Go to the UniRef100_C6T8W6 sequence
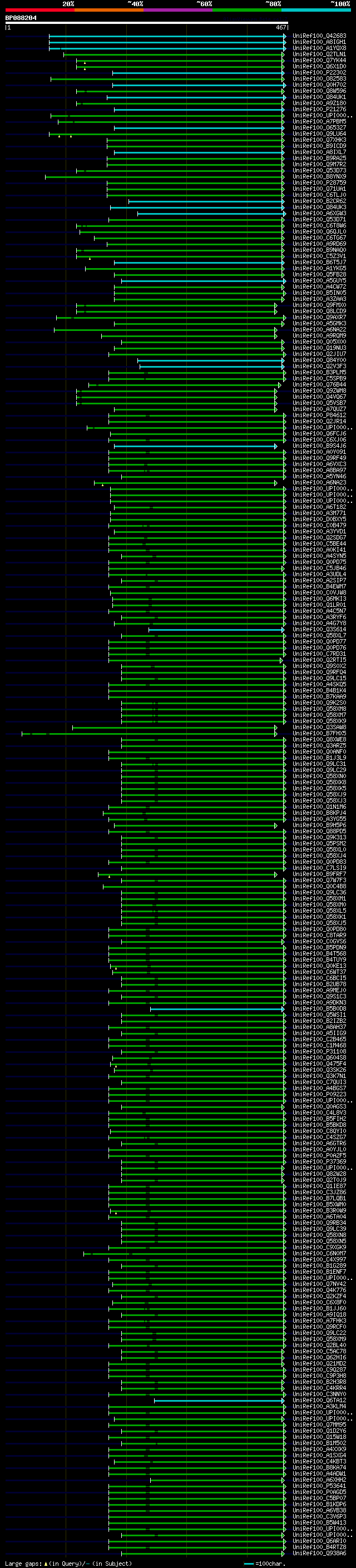Viewport: 356px width, 1568px height. click(x=319, y=226)
